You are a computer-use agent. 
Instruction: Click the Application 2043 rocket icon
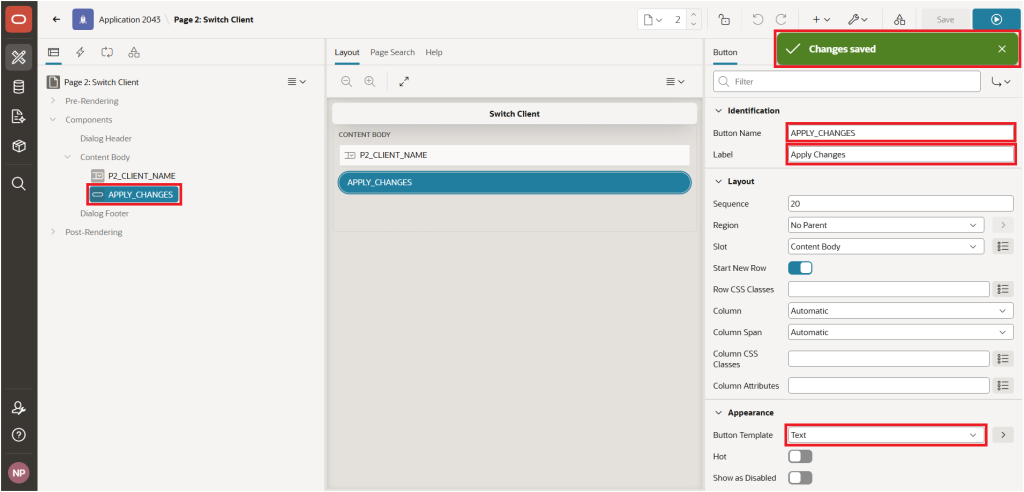tap(82, 20)
